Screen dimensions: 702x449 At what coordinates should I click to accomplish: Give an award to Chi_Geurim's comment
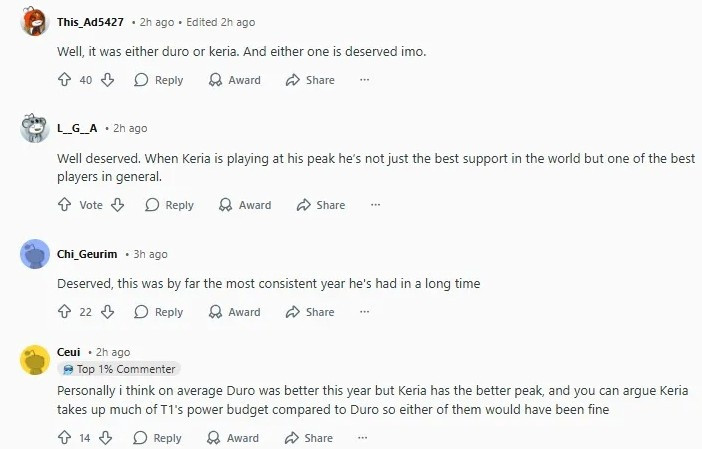pos(234,312)
